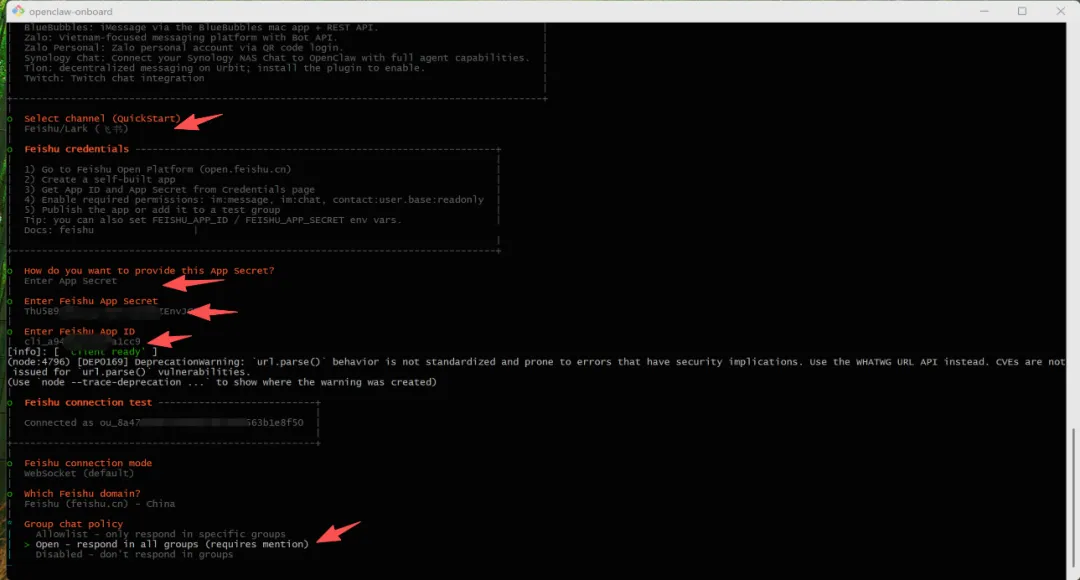Click '3) Get App ID and App Secret' line

169,189
